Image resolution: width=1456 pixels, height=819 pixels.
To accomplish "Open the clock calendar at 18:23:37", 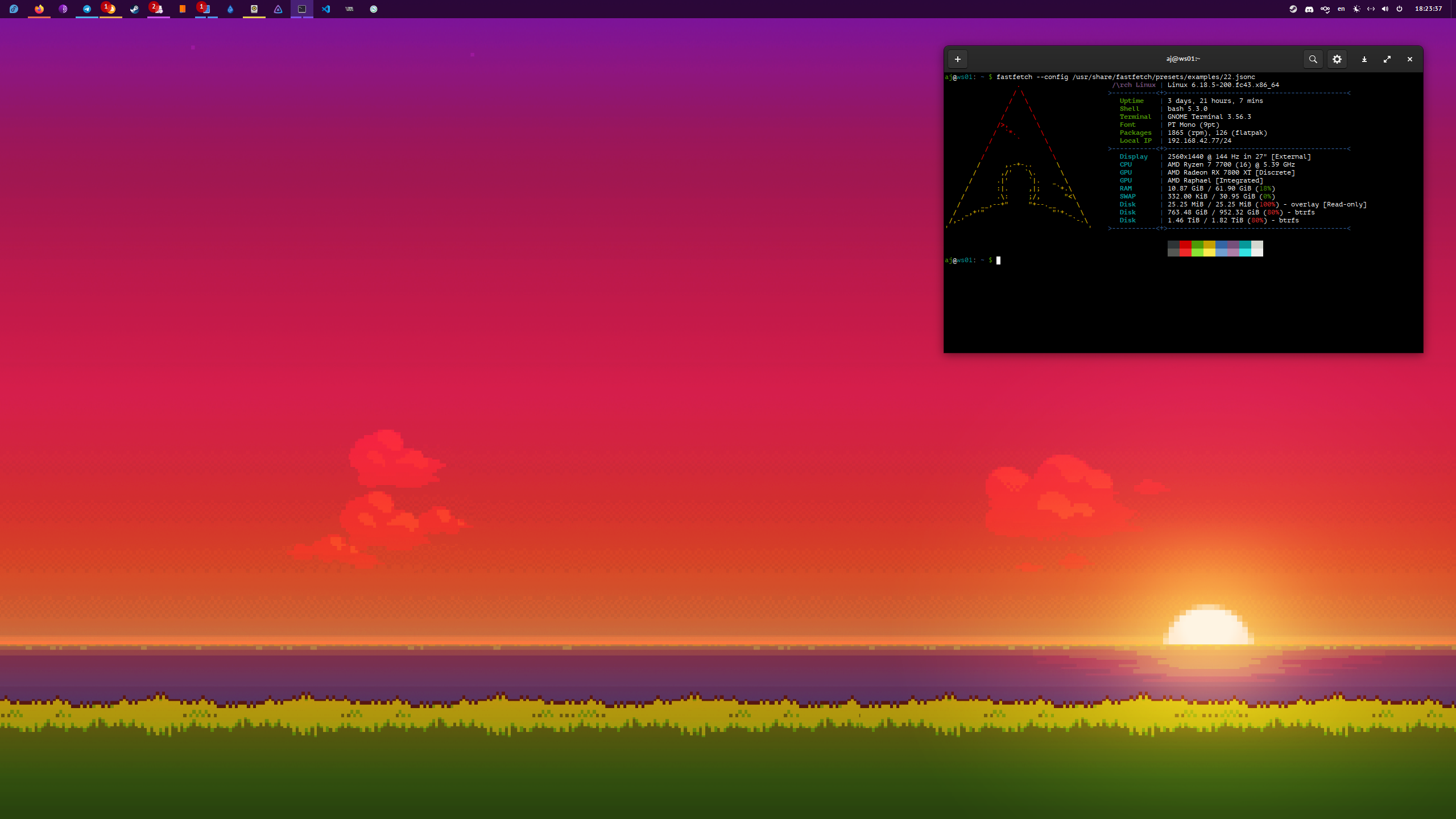I will pos(1428,9).
